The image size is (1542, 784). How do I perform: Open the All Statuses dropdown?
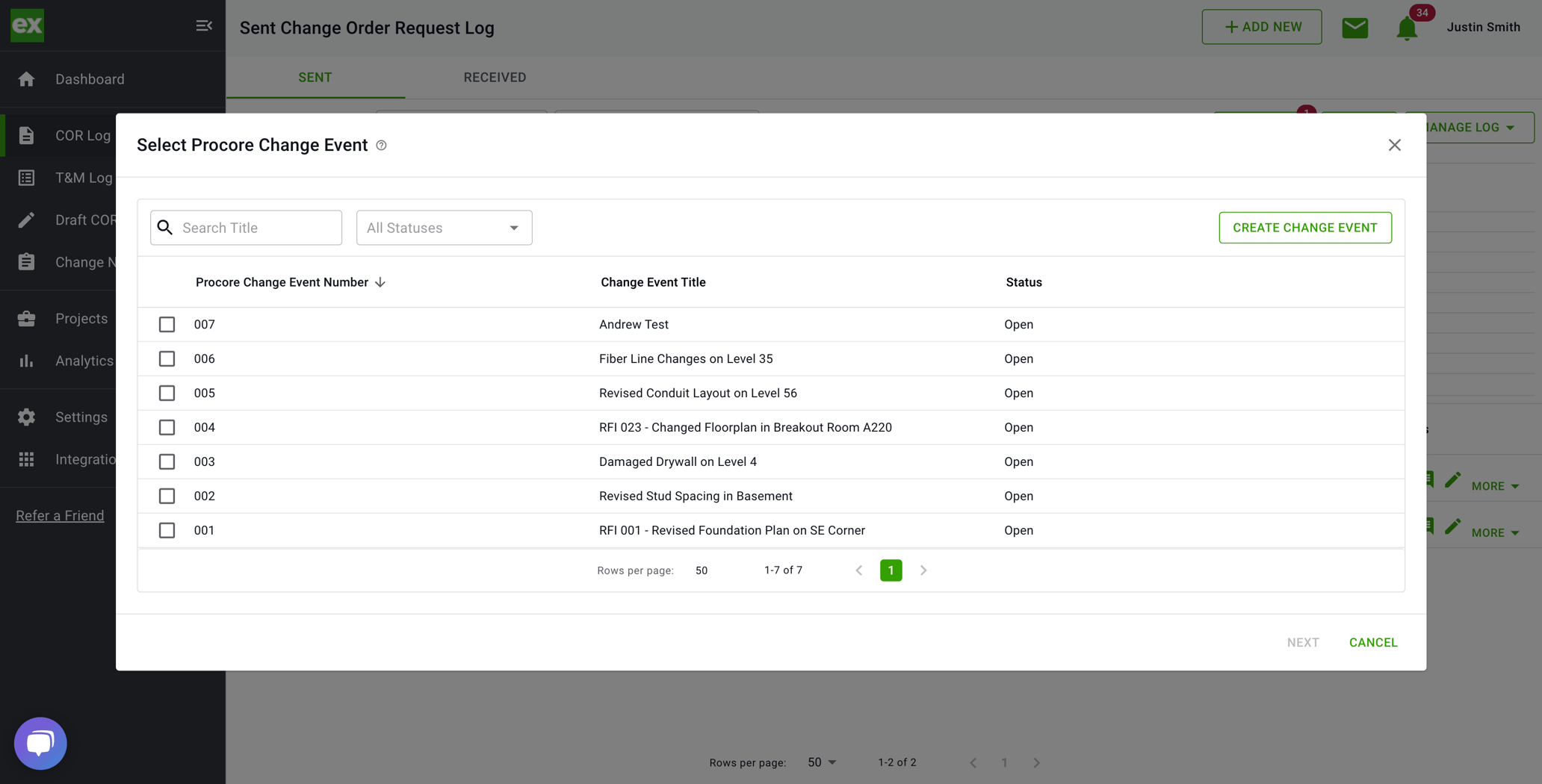444,228
